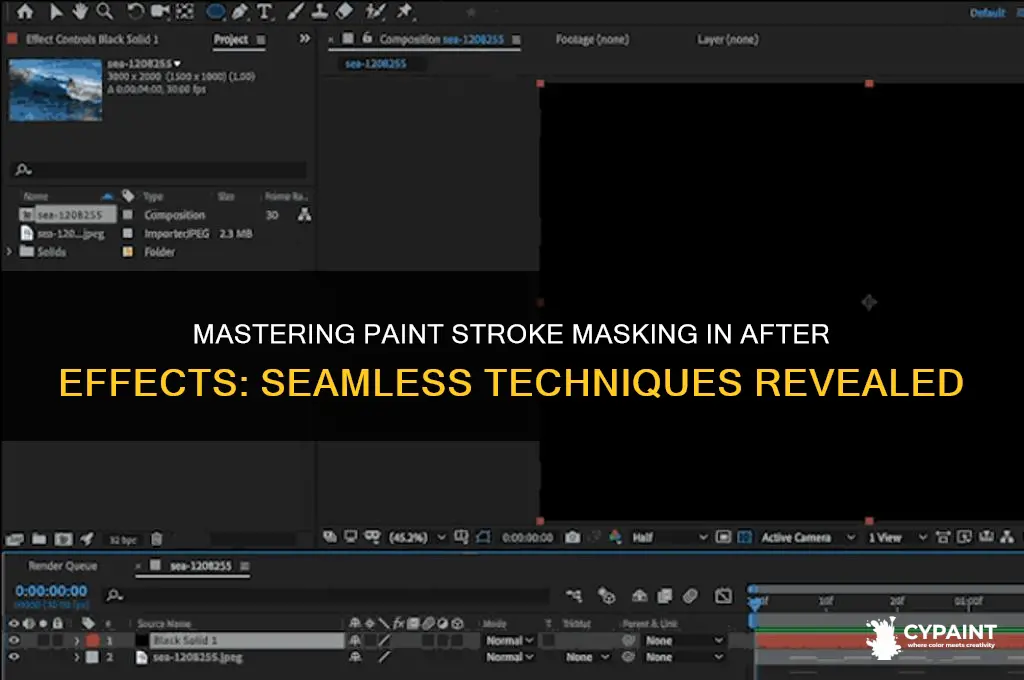Viewport: 1024px width, 680px height.
Task: Create a new folder in Project panel
Action: pos(39,539)
